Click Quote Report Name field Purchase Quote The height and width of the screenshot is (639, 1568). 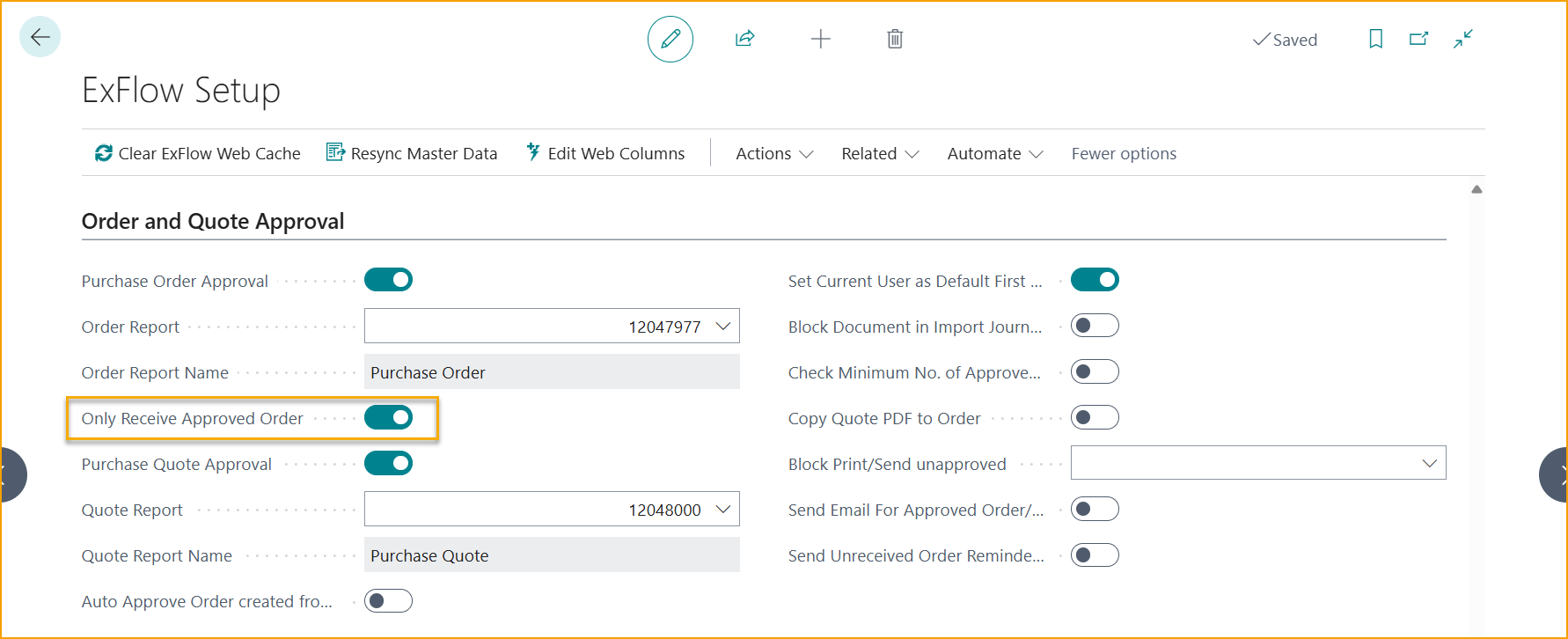[552, 555]
